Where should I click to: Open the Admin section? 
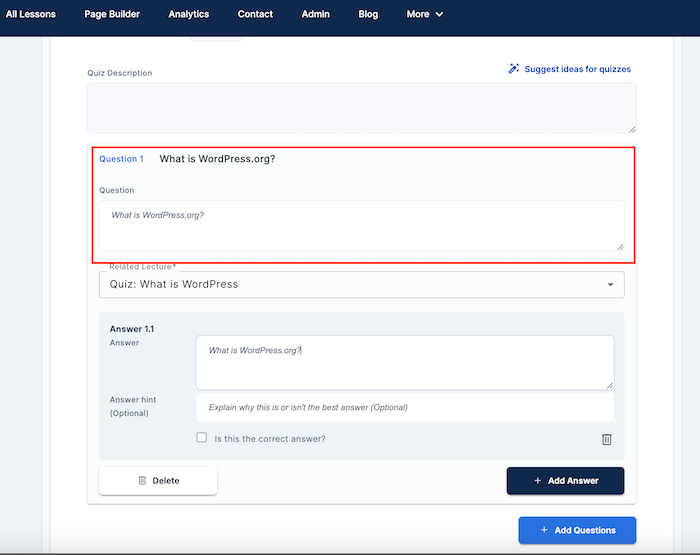point(316,14)
